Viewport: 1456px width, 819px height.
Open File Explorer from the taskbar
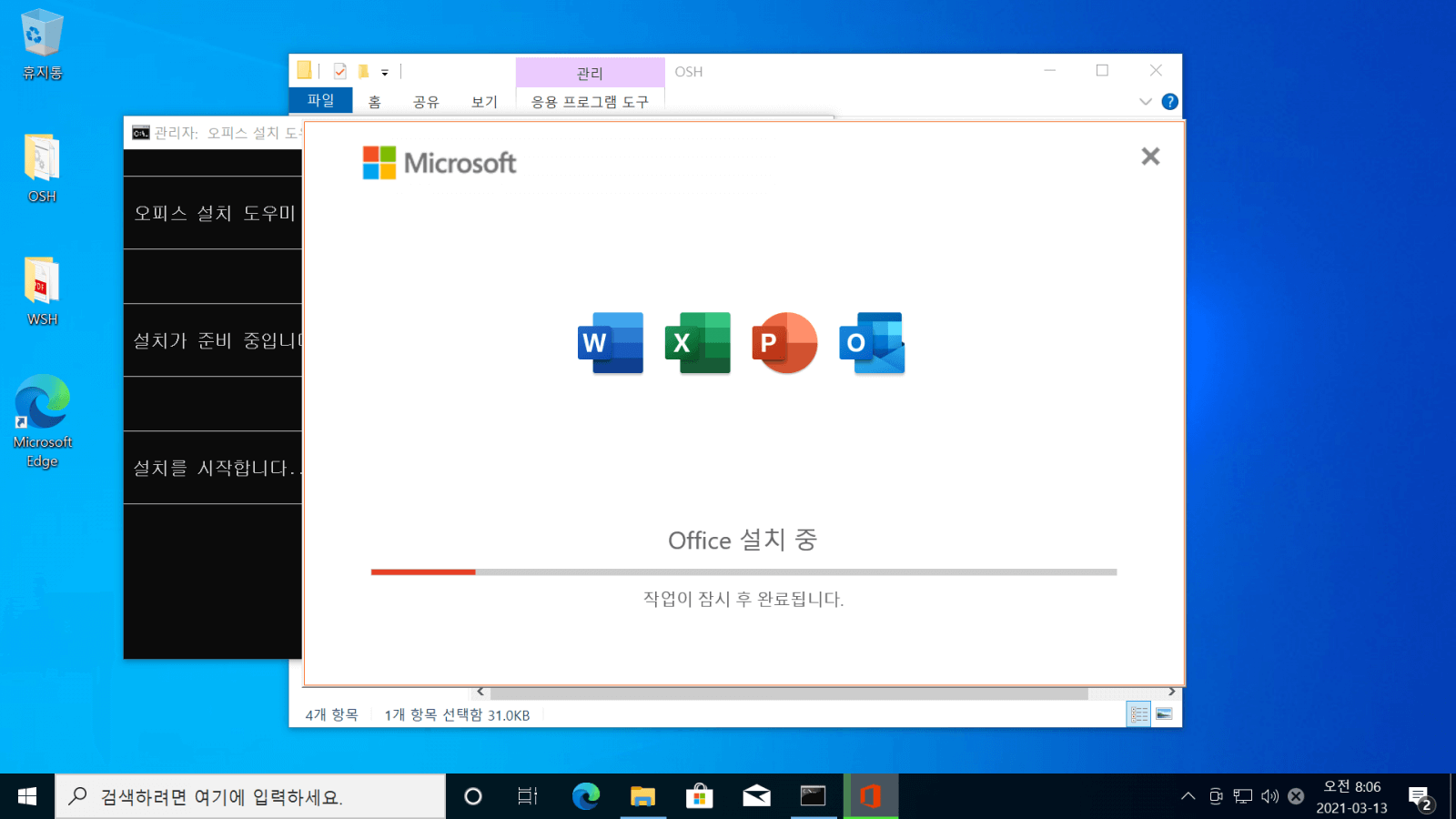[x=643, y=796]
